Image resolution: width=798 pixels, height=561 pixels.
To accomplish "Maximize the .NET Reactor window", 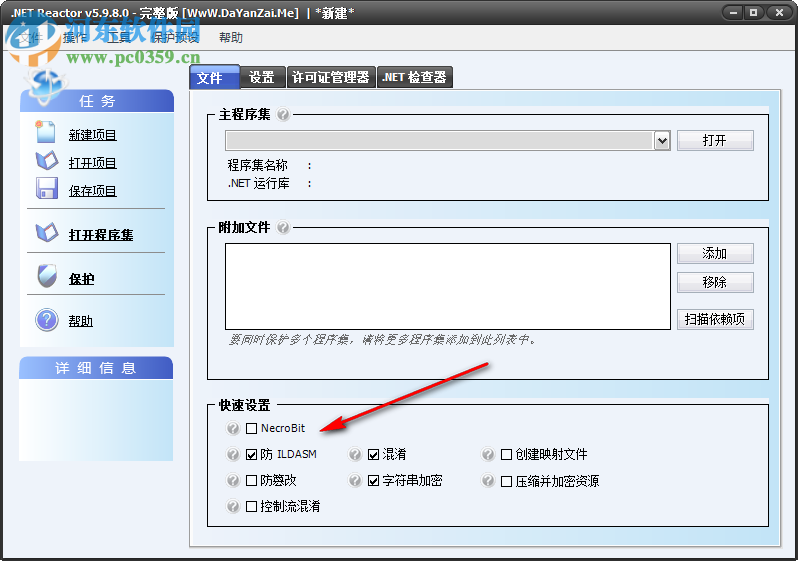I will tap(754, 13).
